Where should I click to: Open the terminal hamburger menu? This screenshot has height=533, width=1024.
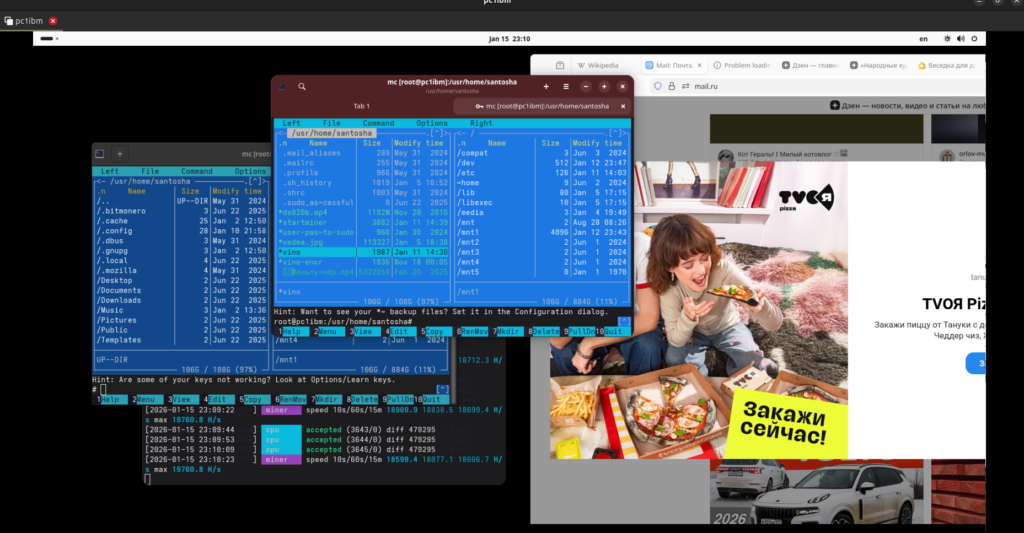[x=566, y=87]
